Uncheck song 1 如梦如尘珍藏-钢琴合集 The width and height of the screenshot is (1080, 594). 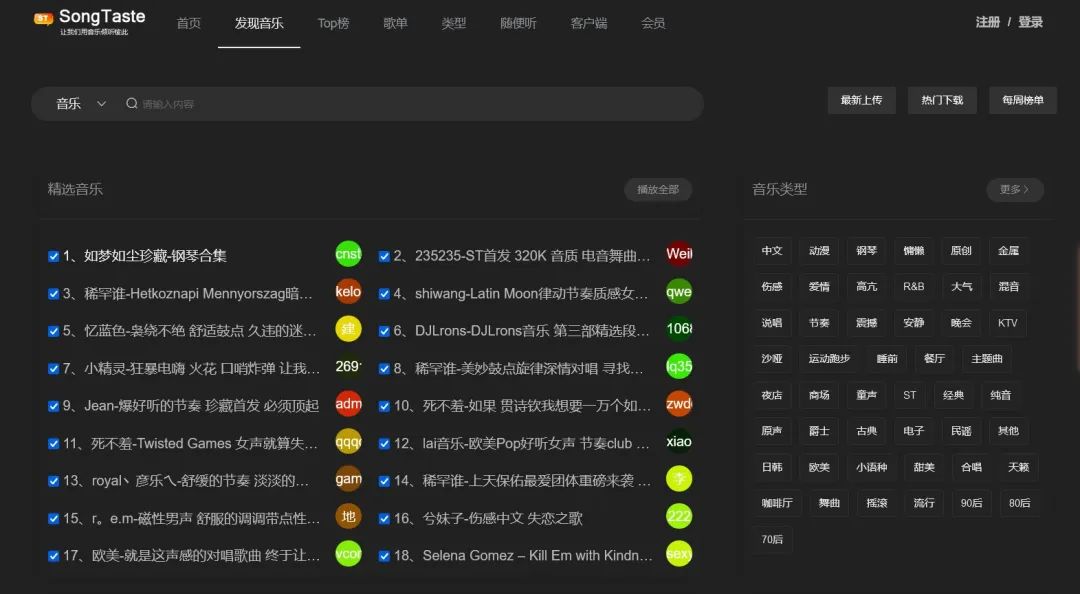click(x=53, y=256)
